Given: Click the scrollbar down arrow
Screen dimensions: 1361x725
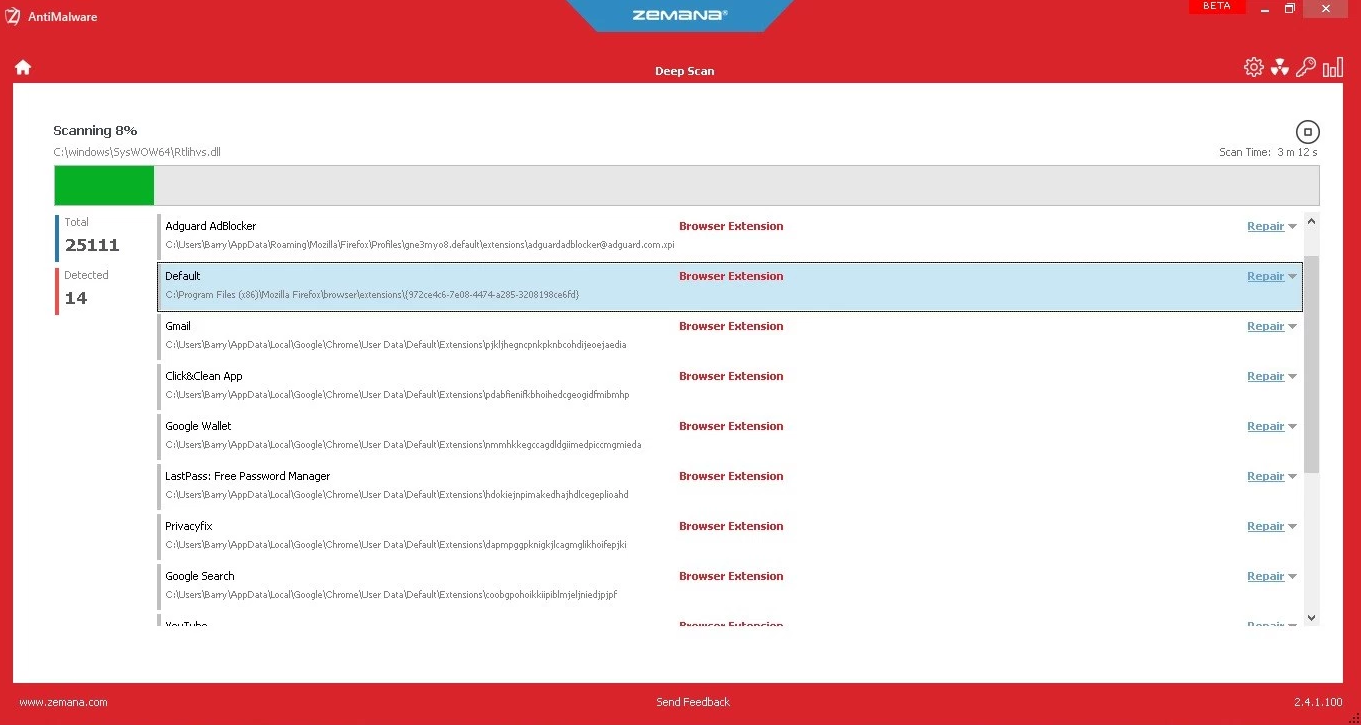Looking at the screenshot, I should (1311, 618).
